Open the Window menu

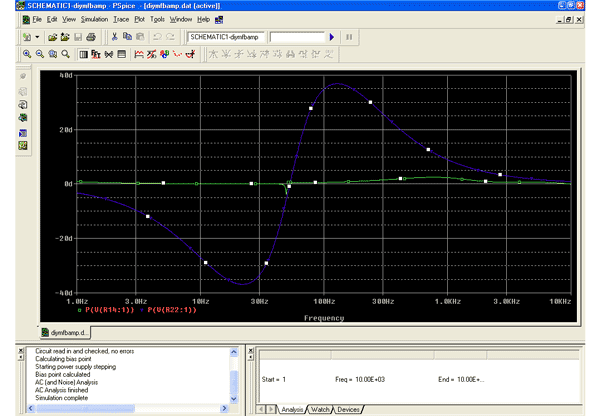181,20
